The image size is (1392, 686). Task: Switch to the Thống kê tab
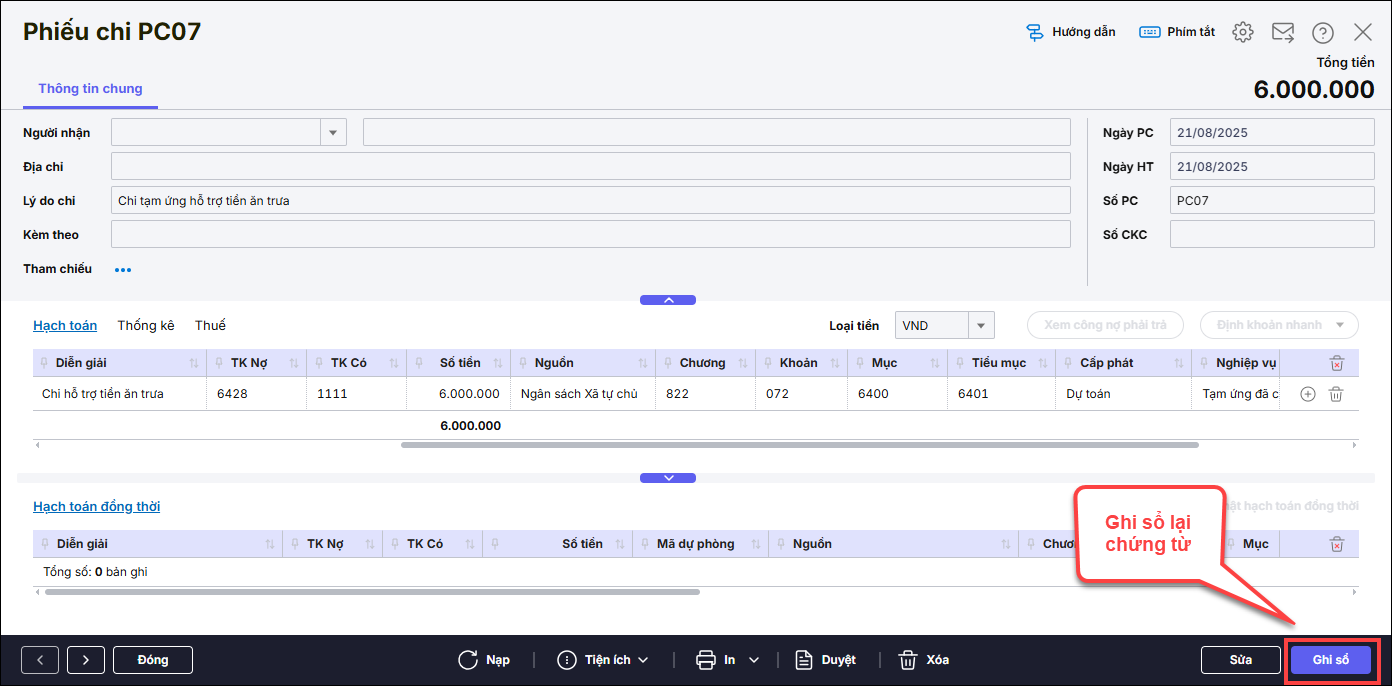click(146, 325)
